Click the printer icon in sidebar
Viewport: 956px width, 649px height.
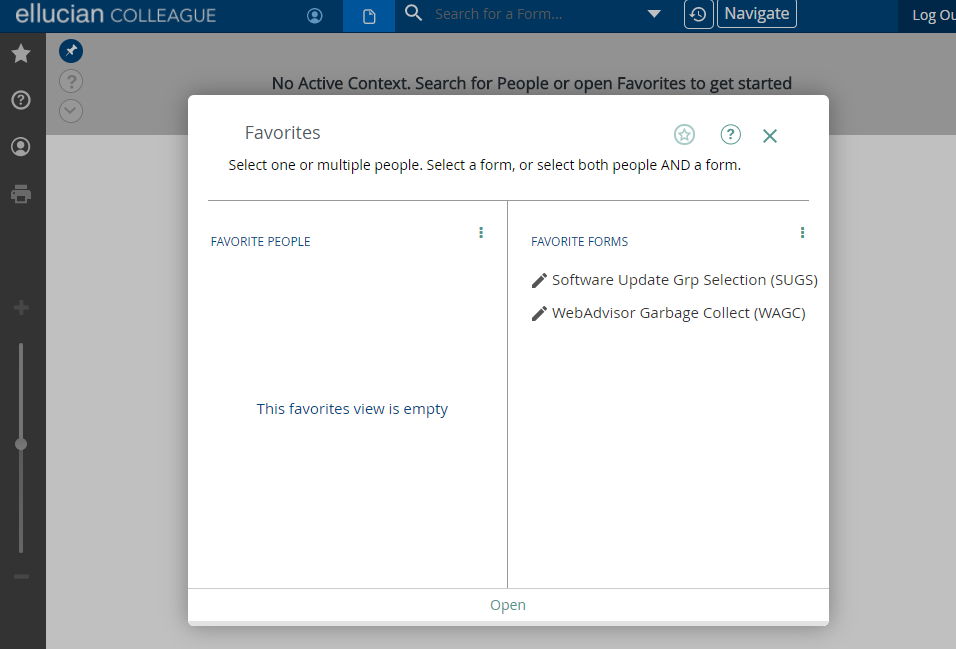[x=21, y=194]
